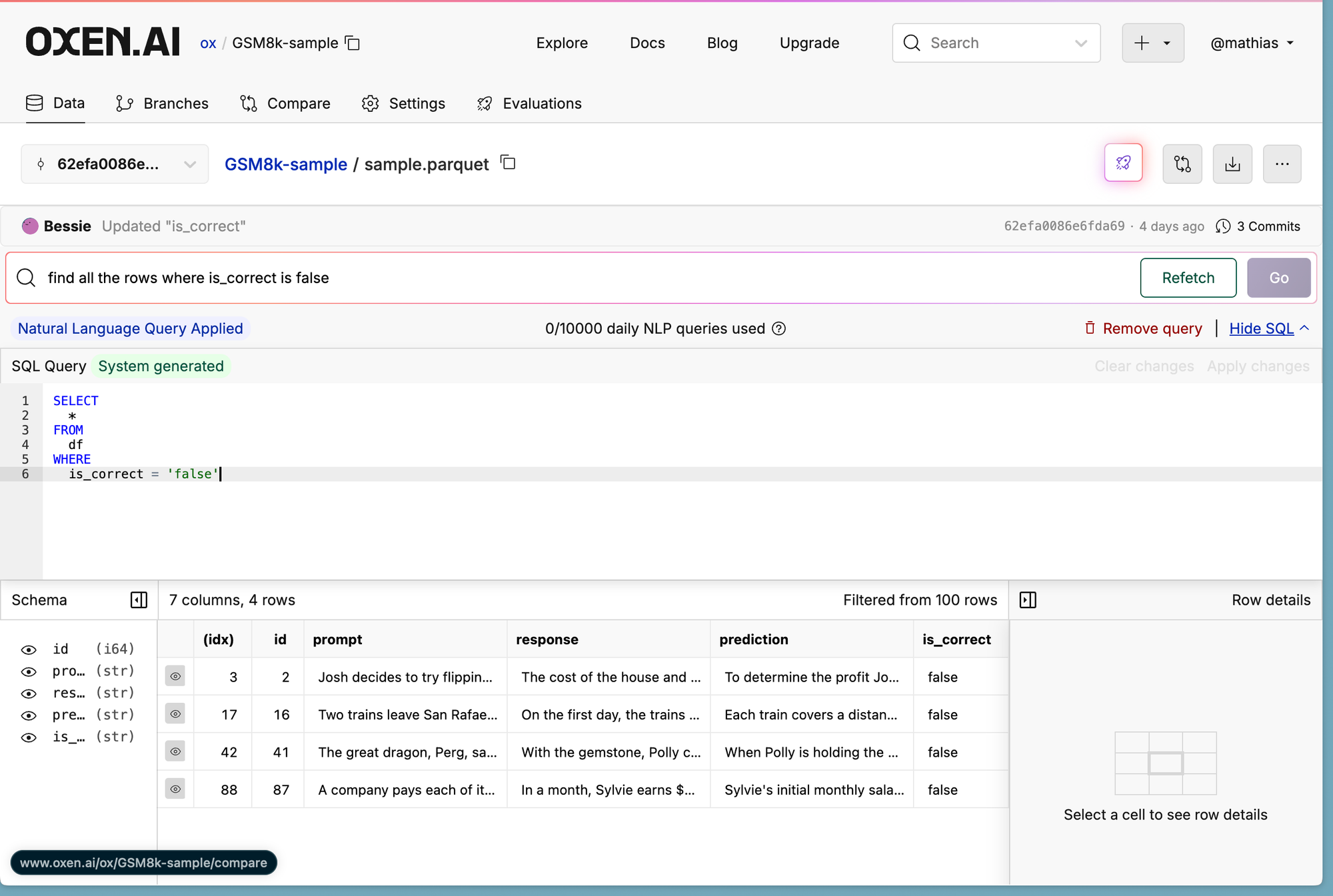Collapse the Row details panel
This screenshot has height=896, width=1333.
click(x=1028, y=600)
